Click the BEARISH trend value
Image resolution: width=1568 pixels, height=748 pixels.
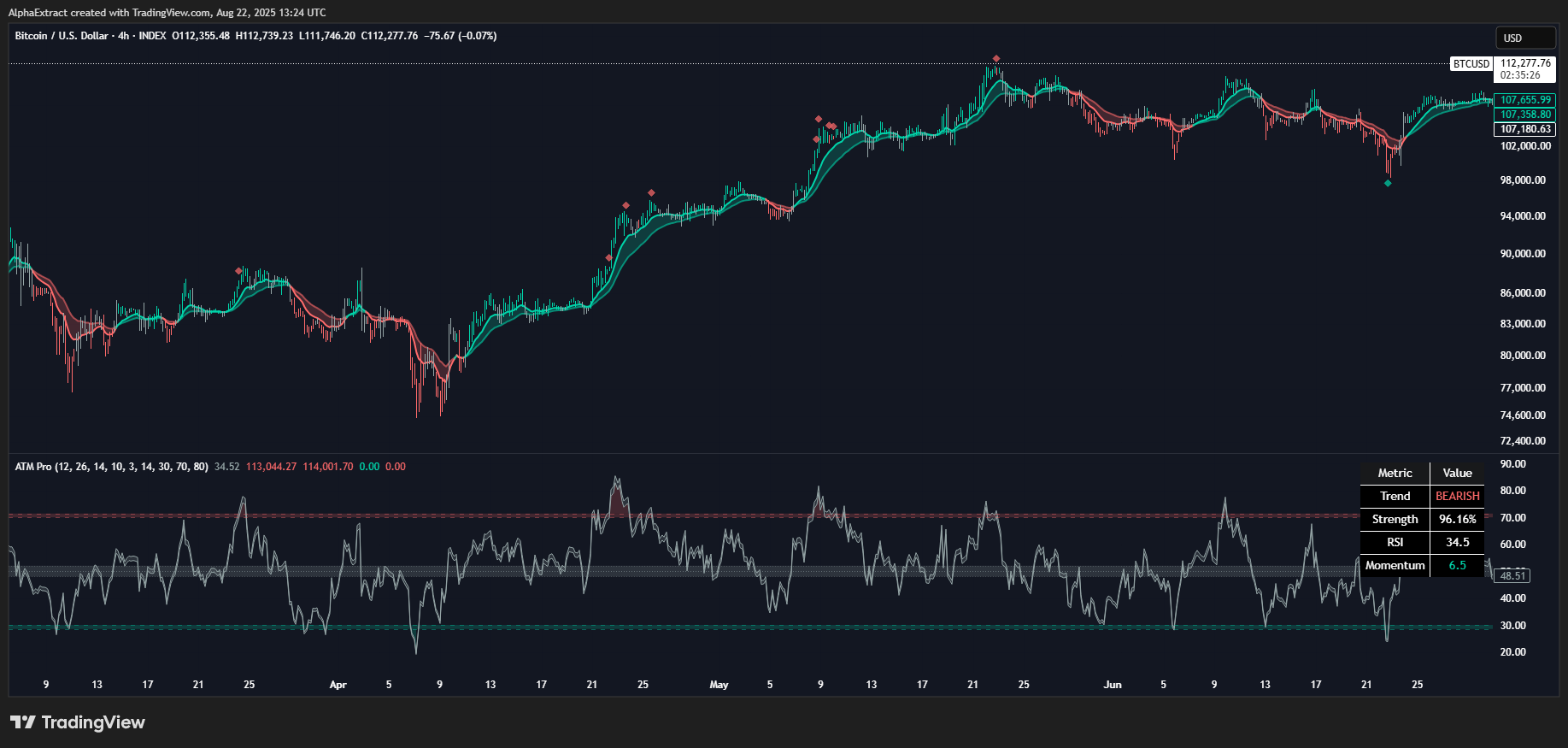pos(1457,496)
